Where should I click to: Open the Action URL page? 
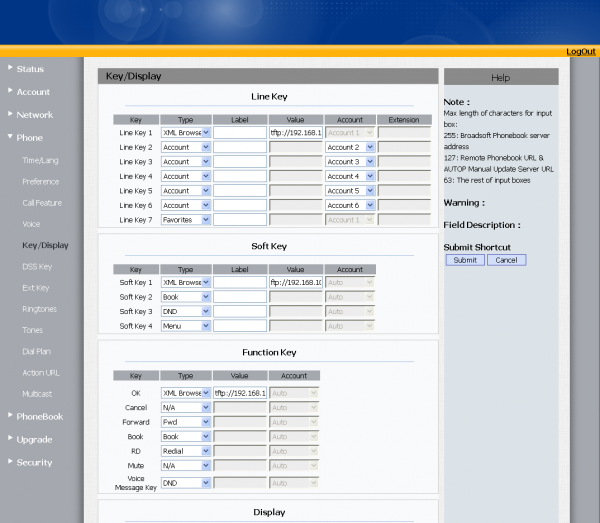(x=41, y=373)
